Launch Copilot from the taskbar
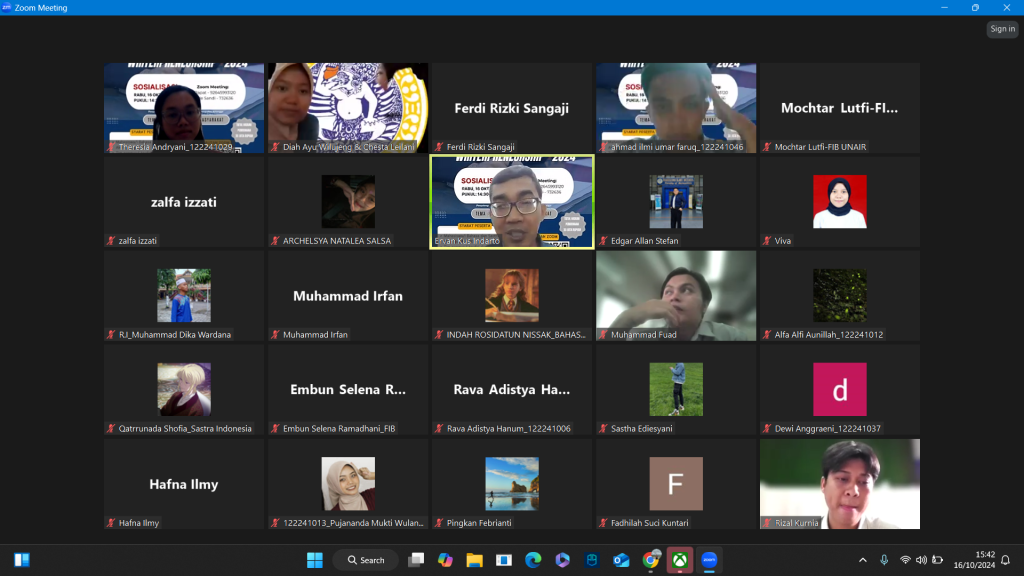This screenshot has width=1024, height=576. (x=445, y=560)
